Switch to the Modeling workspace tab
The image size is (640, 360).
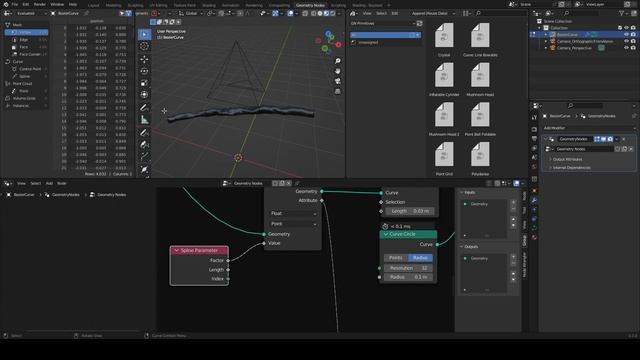point(113,5)
